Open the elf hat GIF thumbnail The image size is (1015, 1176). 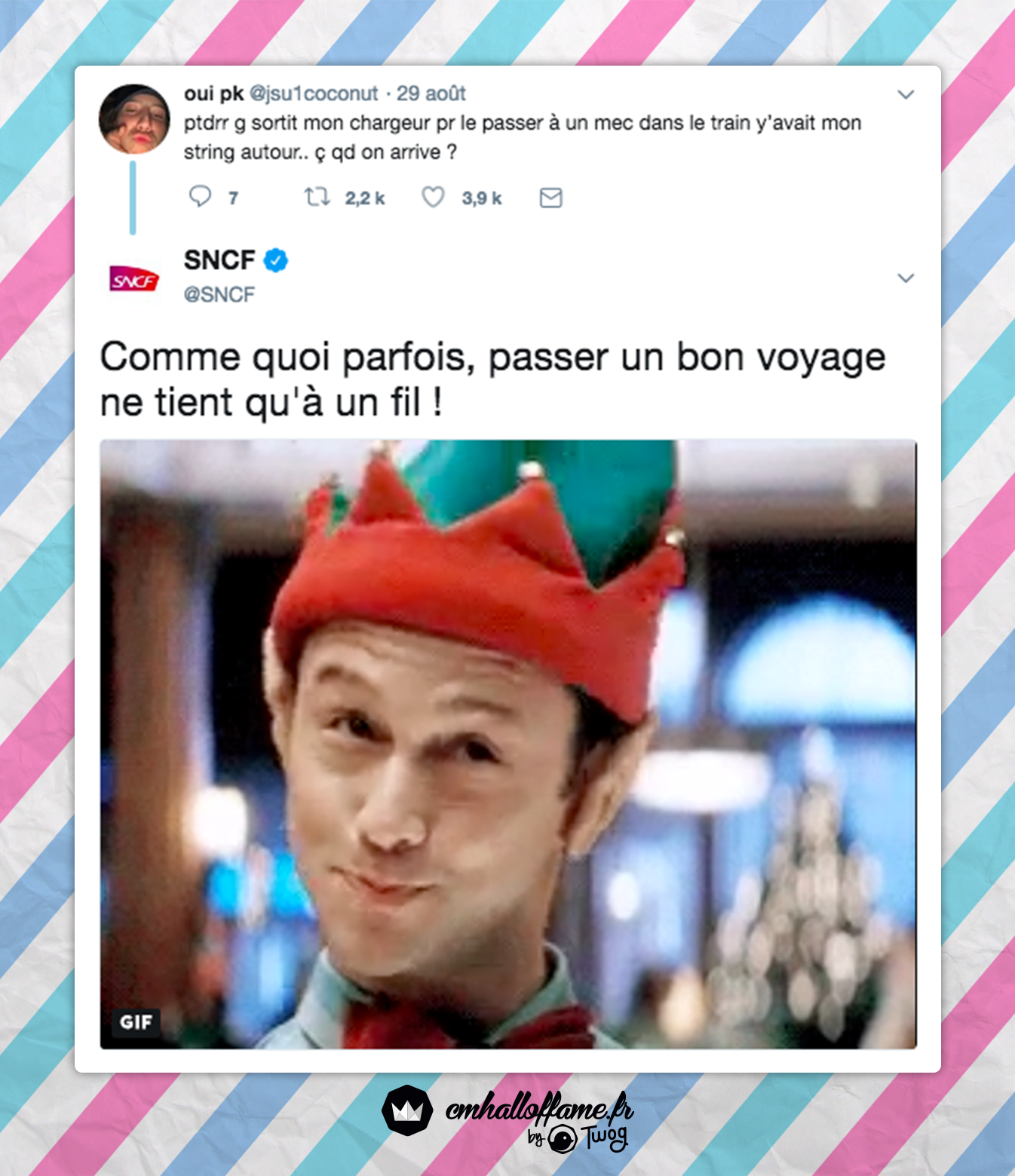(x=508, y=744)
